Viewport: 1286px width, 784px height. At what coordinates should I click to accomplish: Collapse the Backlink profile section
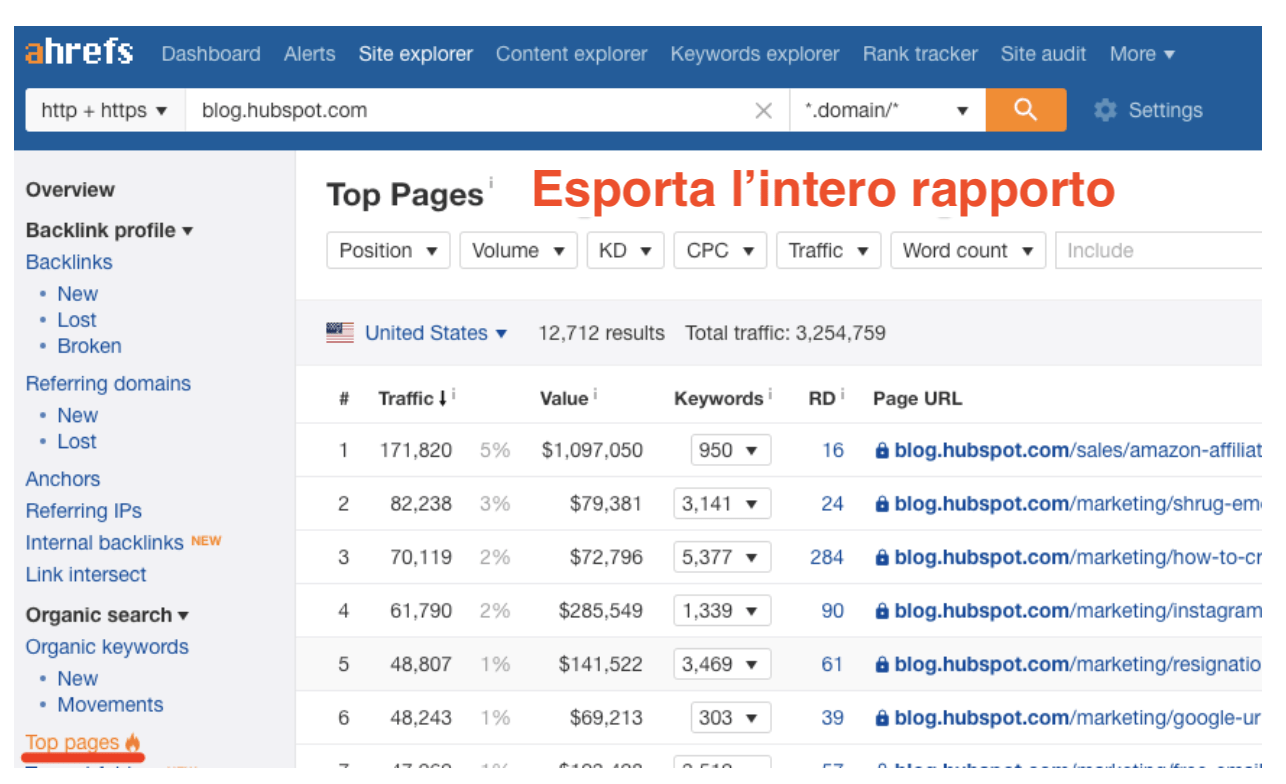coord(109,230)
